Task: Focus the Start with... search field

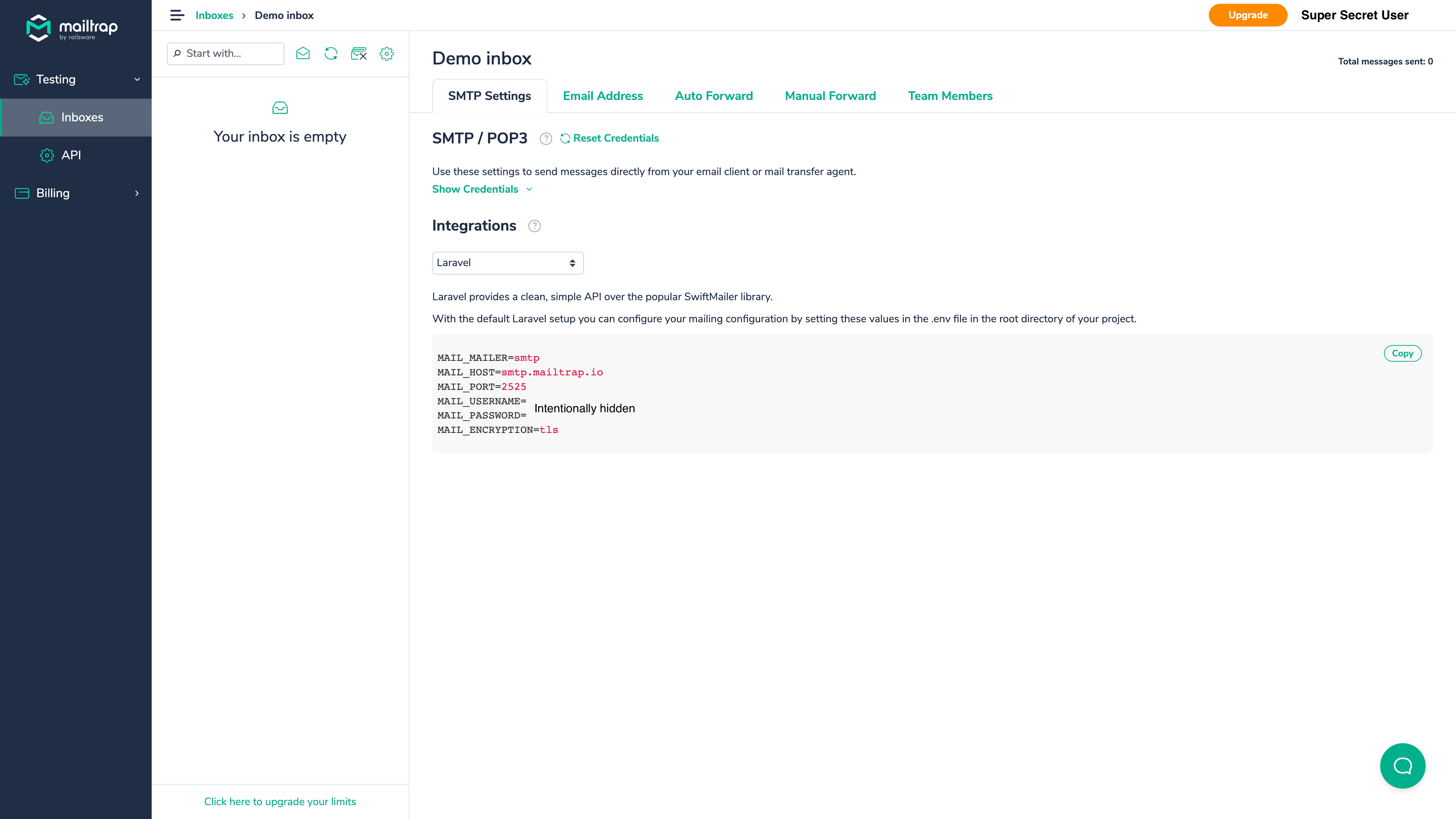Action: pos(225,54)
